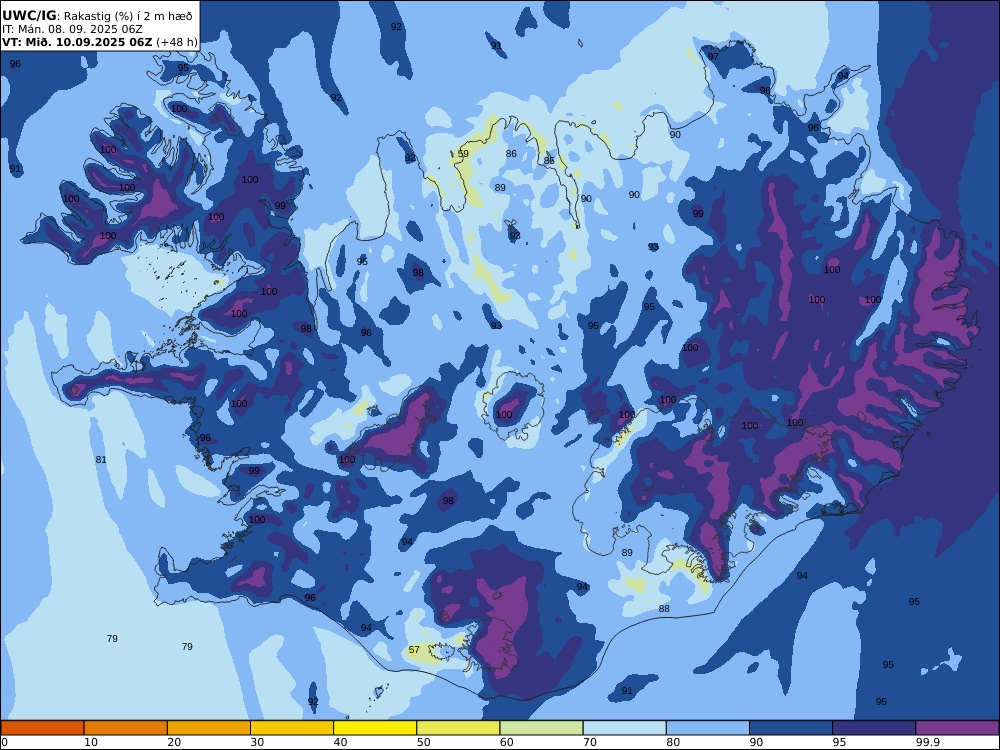The image size is (1000, 750).
Task: Click the humidity value '57' on the map
Action: click(x=415, y=650)
